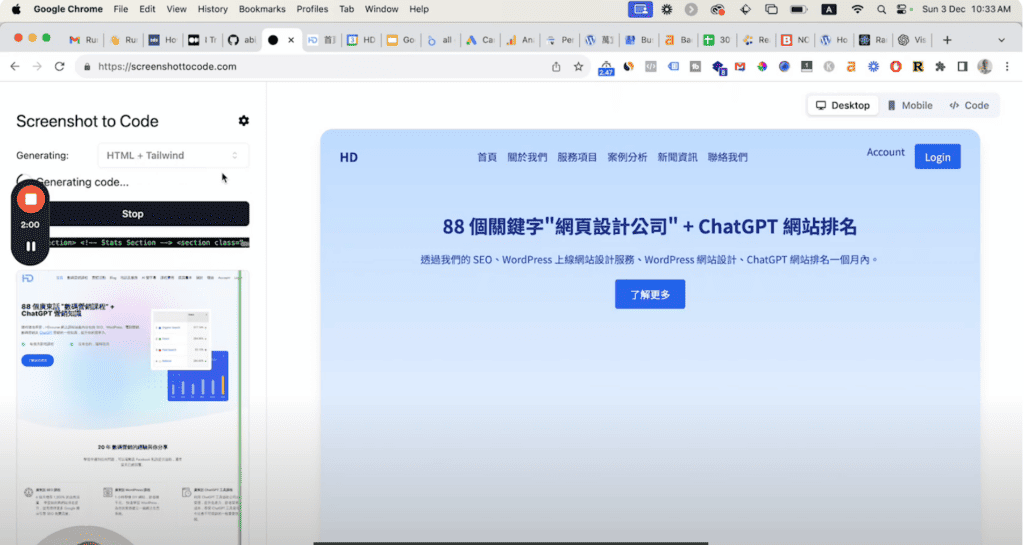
Task: Switch the preview to Mobile view
Action: [909, 105]
